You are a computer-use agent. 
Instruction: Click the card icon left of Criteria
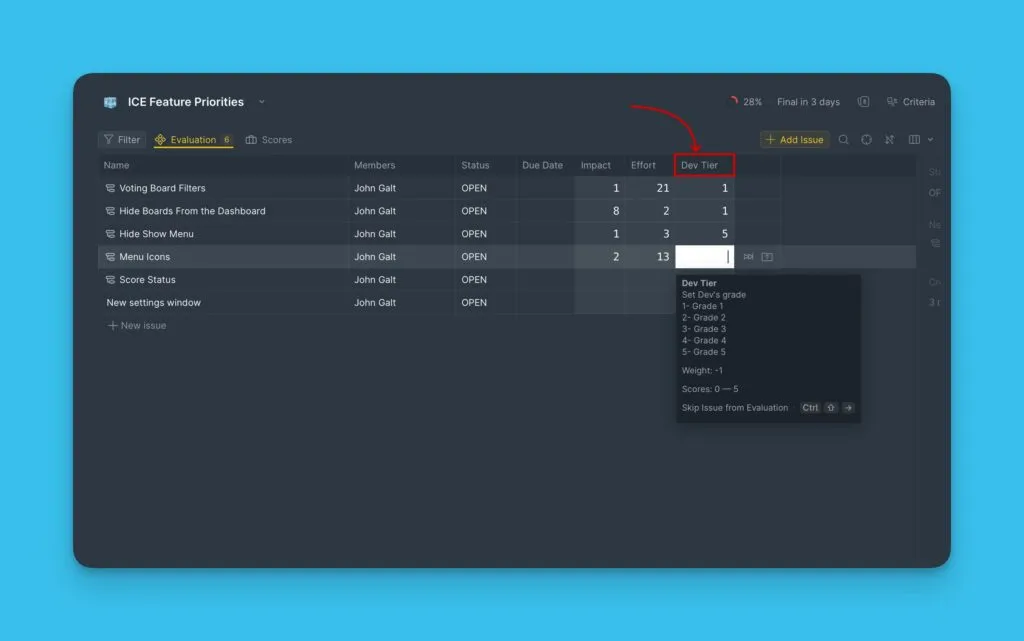863,102
